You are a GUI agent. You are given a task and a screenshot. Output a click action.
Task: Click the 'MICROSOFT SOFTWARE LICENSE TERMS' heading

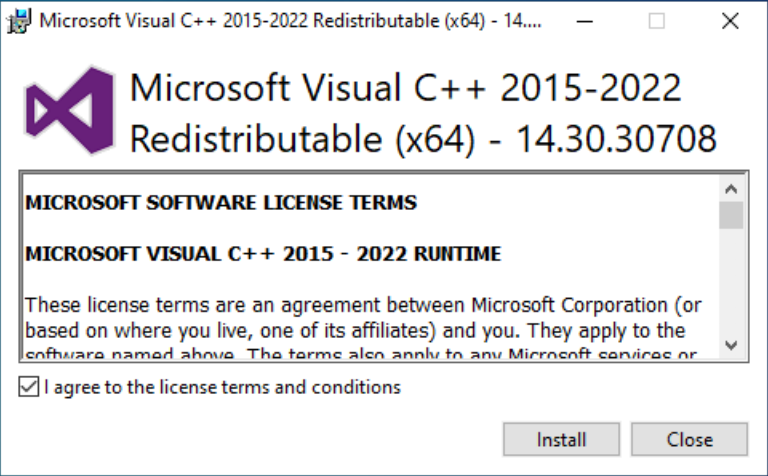click(x=221, y=203)
